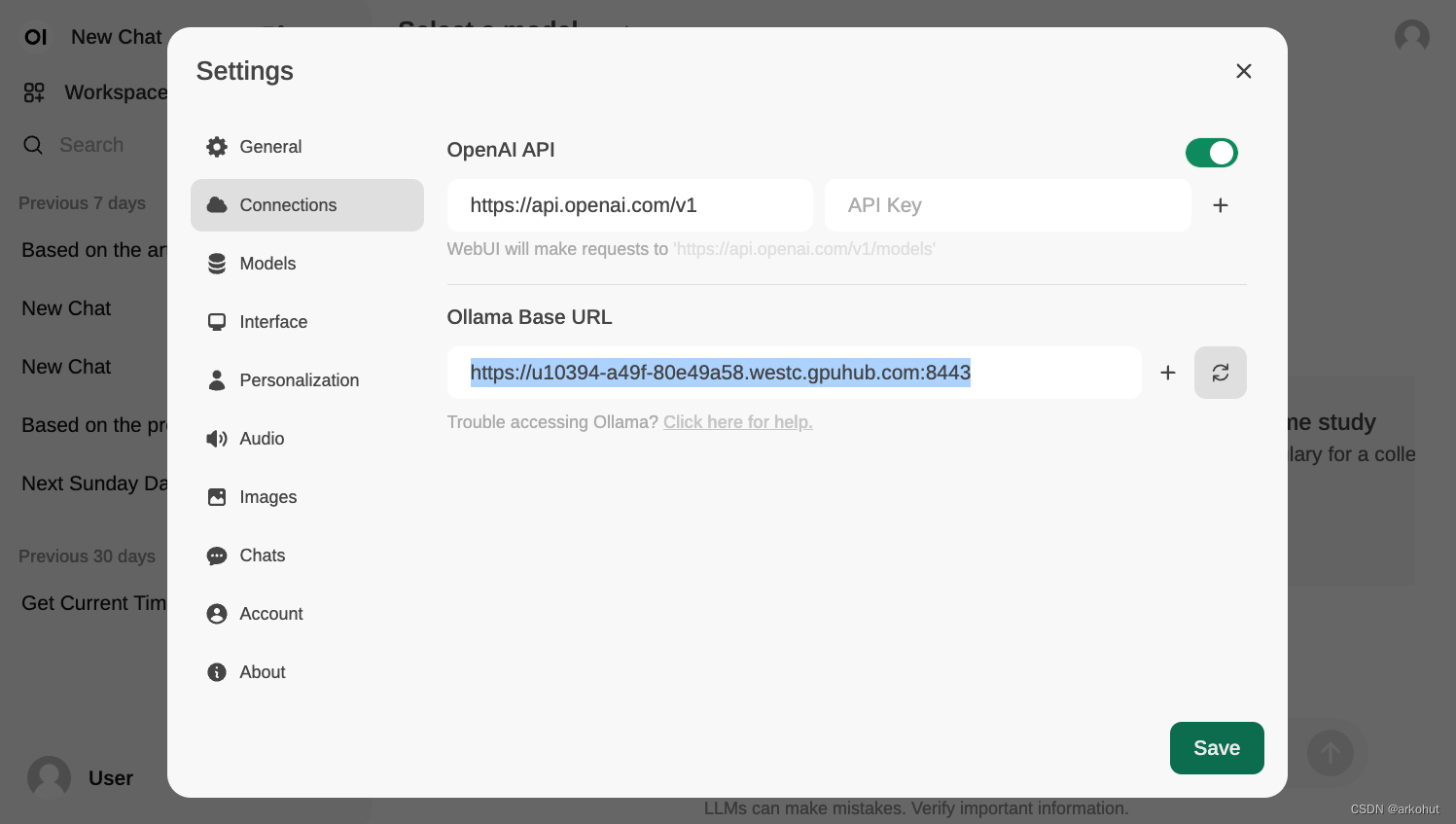Disable the OpenAI API toggle

pos(1211,153)
